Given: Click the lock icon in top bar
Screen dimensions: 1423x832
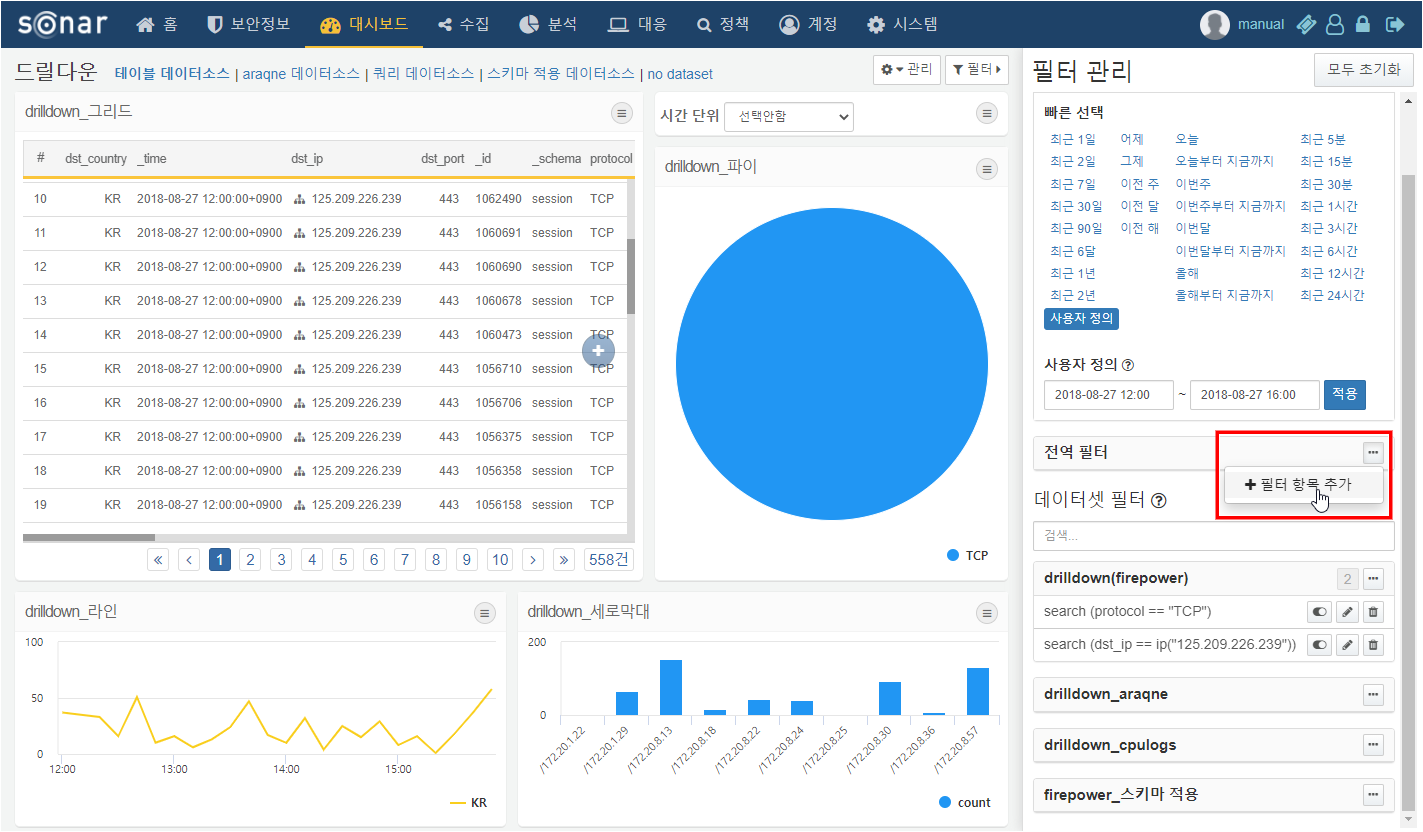Looking at the screenshot, I should 1363,24.
